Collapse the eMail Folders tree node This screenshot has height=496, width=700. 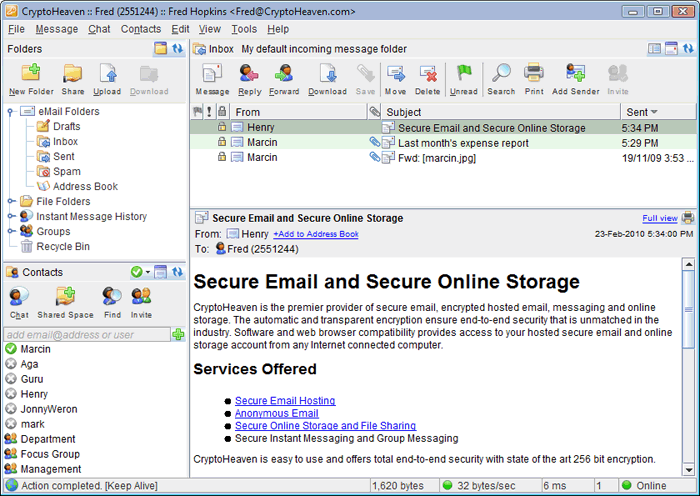(10, 111)
